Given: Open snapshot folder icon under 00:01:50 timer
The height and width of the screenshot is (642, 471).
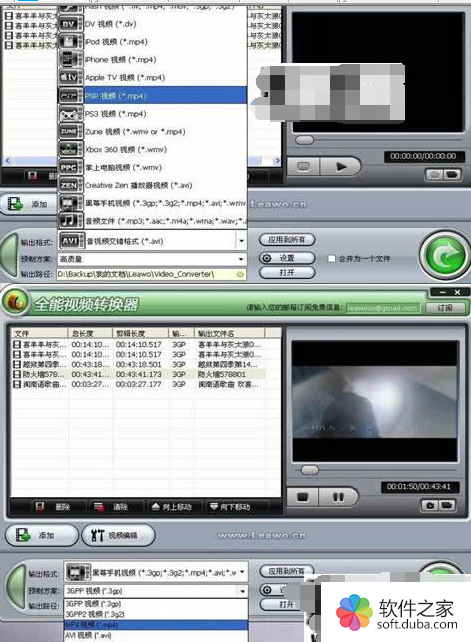Looking at the screenshot, I should pos(447,505).
